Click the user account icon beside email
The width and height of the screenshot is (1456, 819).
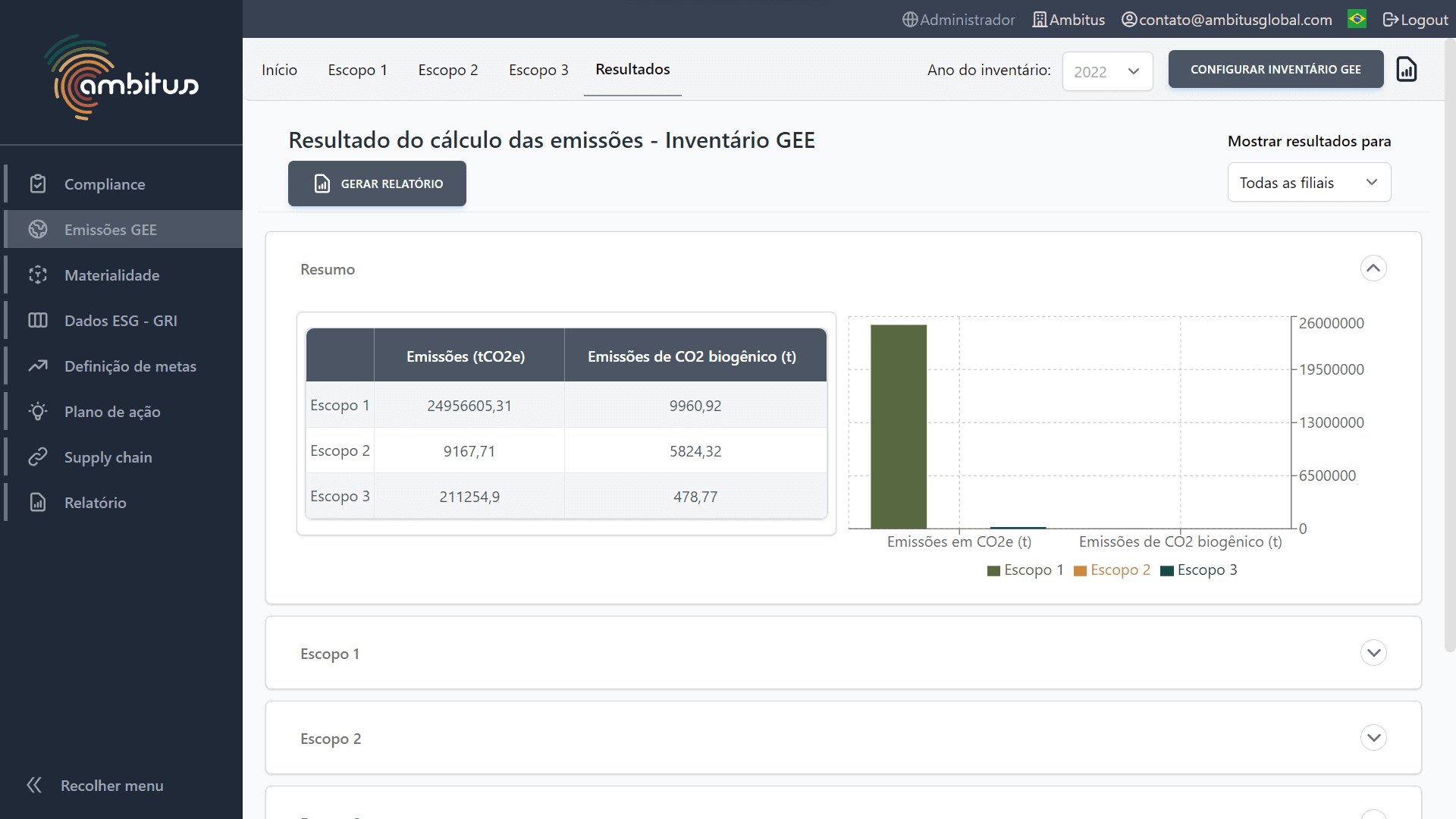point(1129,20)
